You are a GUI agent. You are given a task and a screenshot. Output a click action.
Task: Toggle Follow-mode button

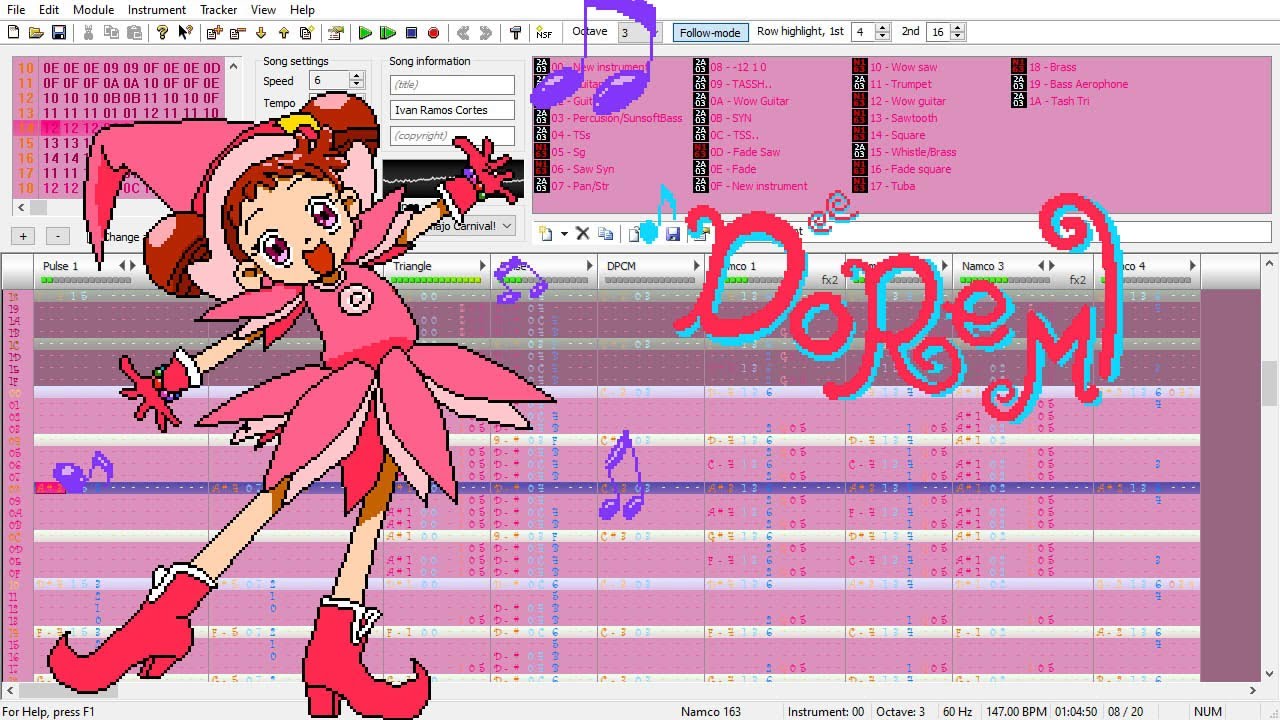click(710, 32)
